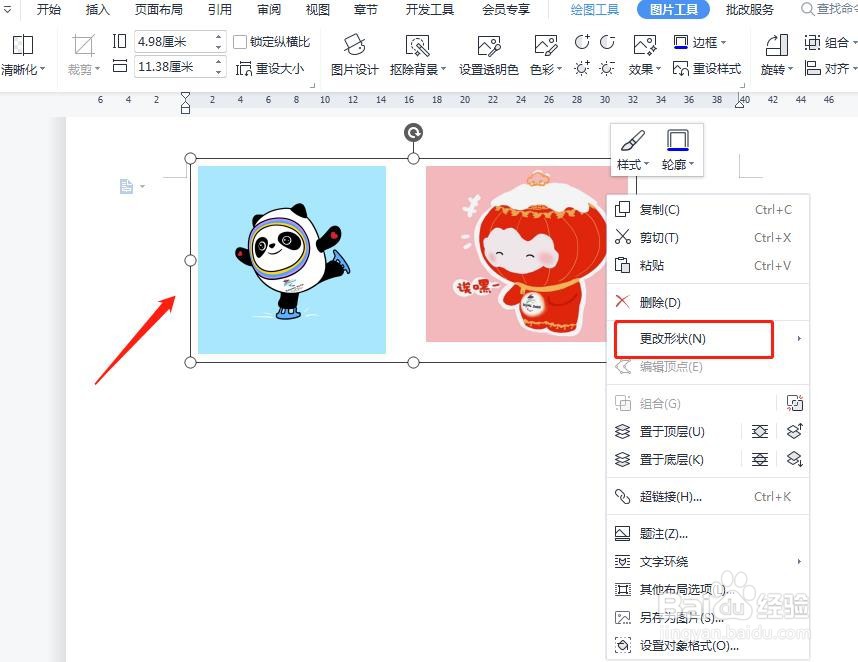This screenshot has width=858, height=662.
Task: Expand the 抠除背景 dropdown arrow
Action: point(443,70)
